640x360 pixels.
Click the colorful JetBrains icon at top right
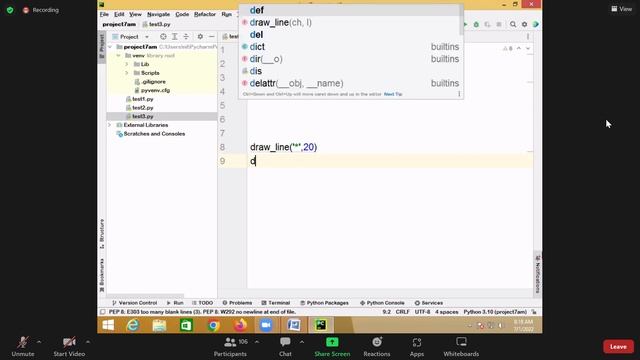[536, 24]
